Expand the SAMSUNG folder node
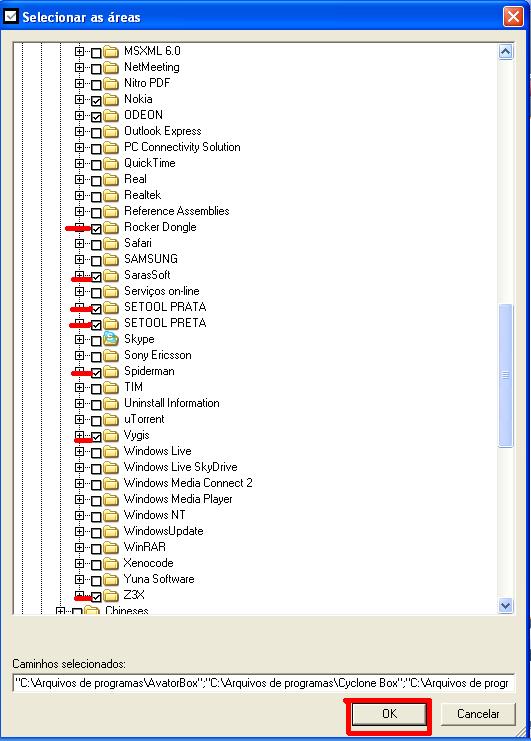The image size is (531, 741). tap(79, 259)
